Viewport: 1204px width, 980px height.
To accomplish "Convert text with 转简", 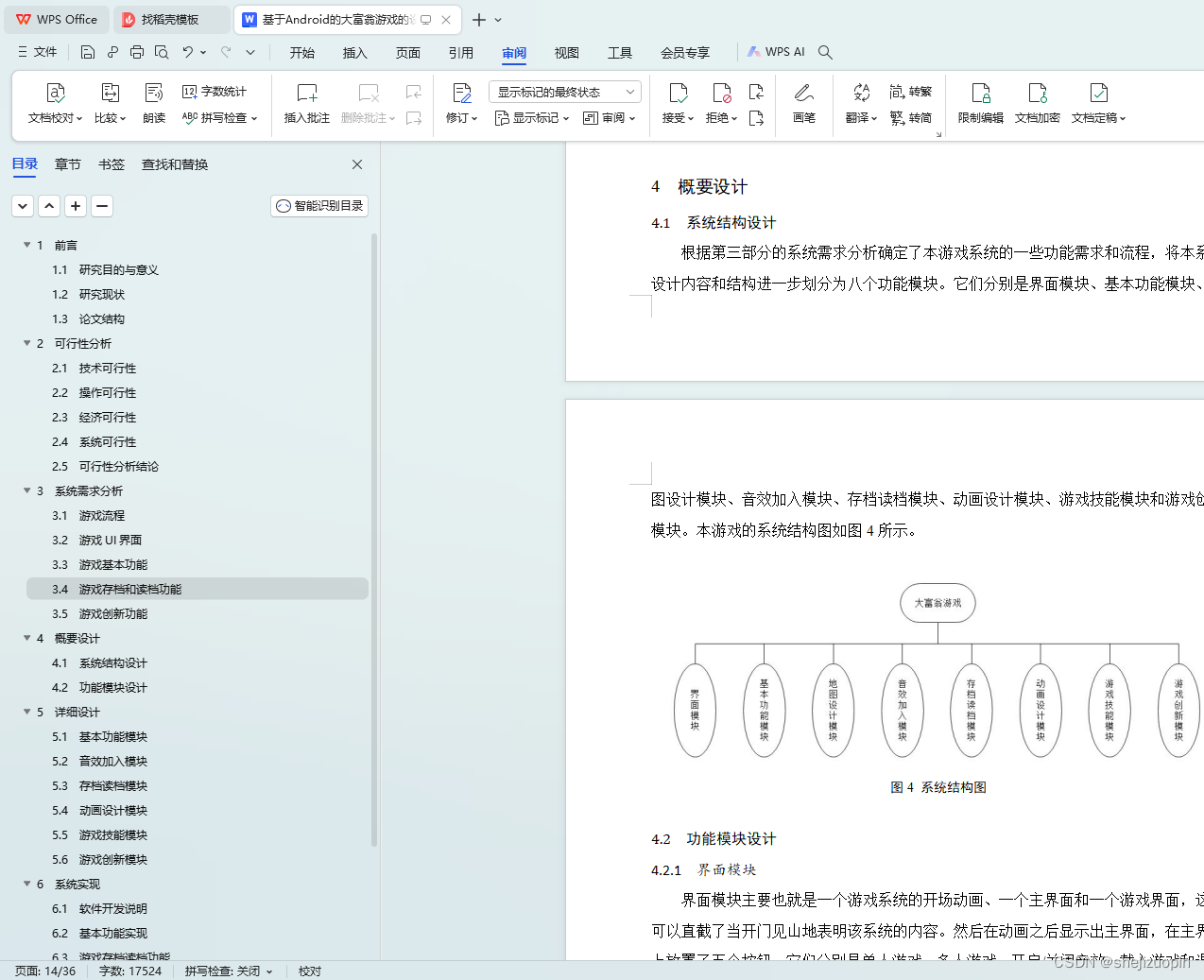I will point(911,118).
